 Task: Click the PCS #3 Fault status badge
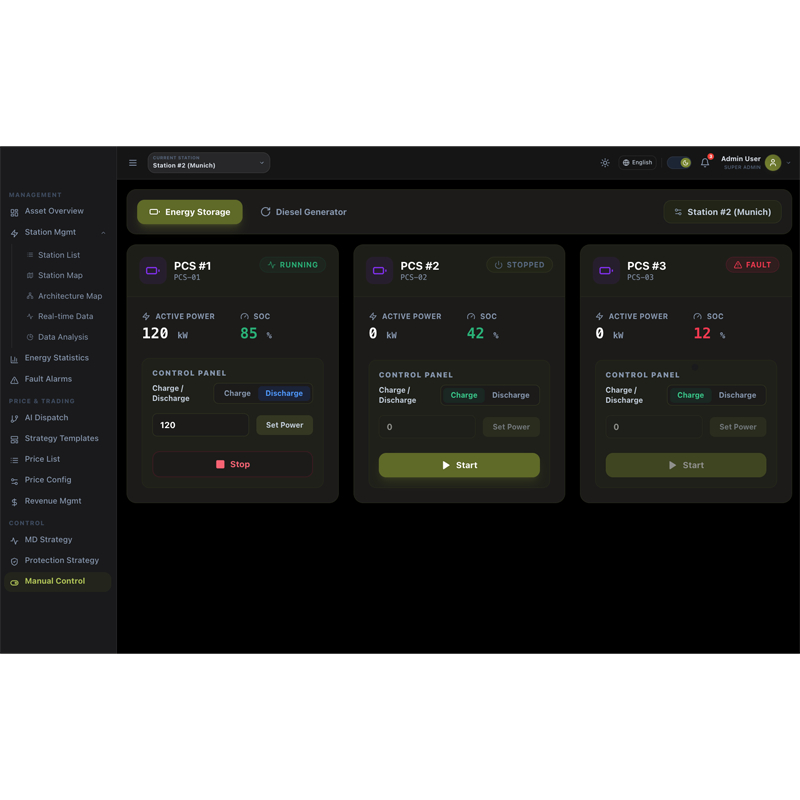(x=753, y=265)
